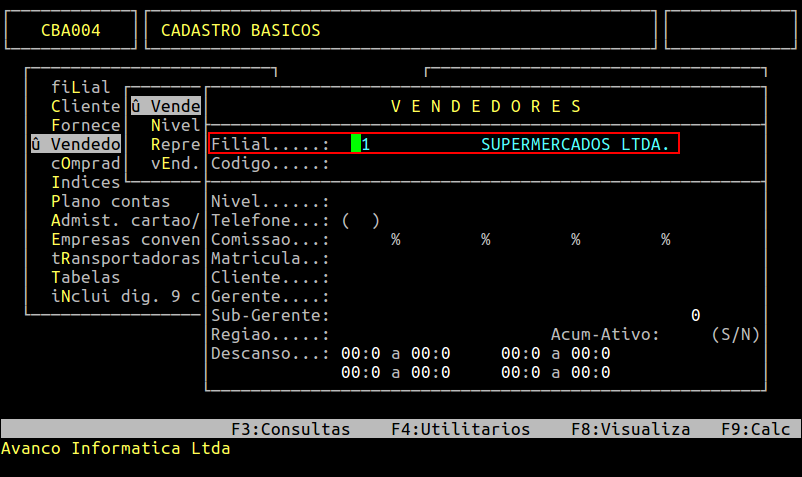Image resolution: width=802 pixels, height=477 pixels.
Task: Choose Fornece in the main menu
Action: point(85,125)
